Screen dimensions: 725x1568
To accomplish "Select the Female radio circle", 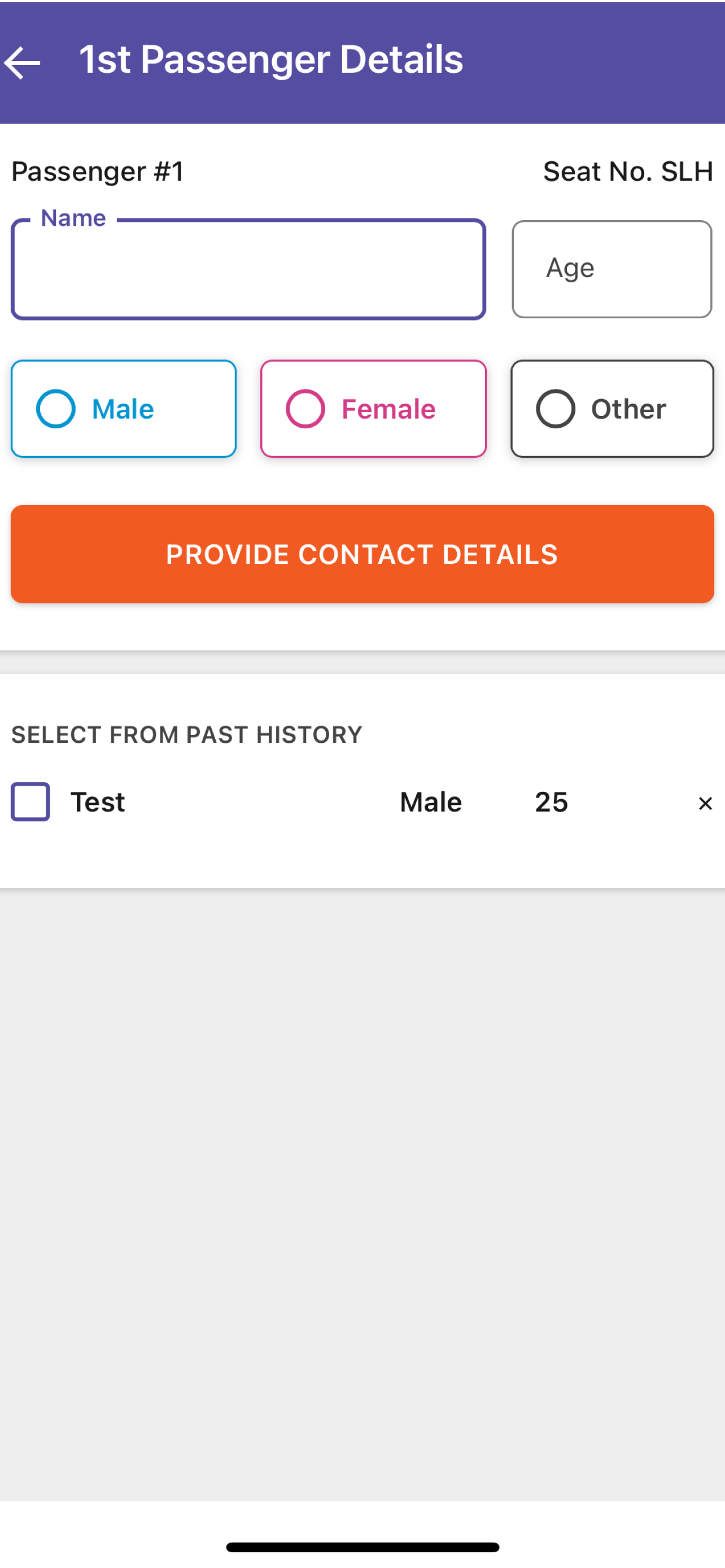I will pyautogui.click(x=305, y=409).
